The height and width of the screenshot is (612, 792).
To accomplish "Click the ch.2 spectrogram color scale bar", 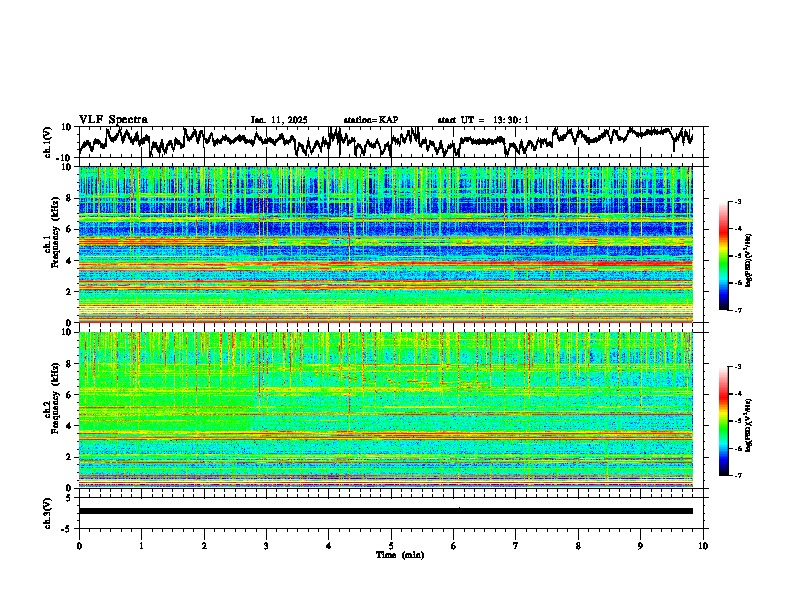I will click(x=723, y=421).
